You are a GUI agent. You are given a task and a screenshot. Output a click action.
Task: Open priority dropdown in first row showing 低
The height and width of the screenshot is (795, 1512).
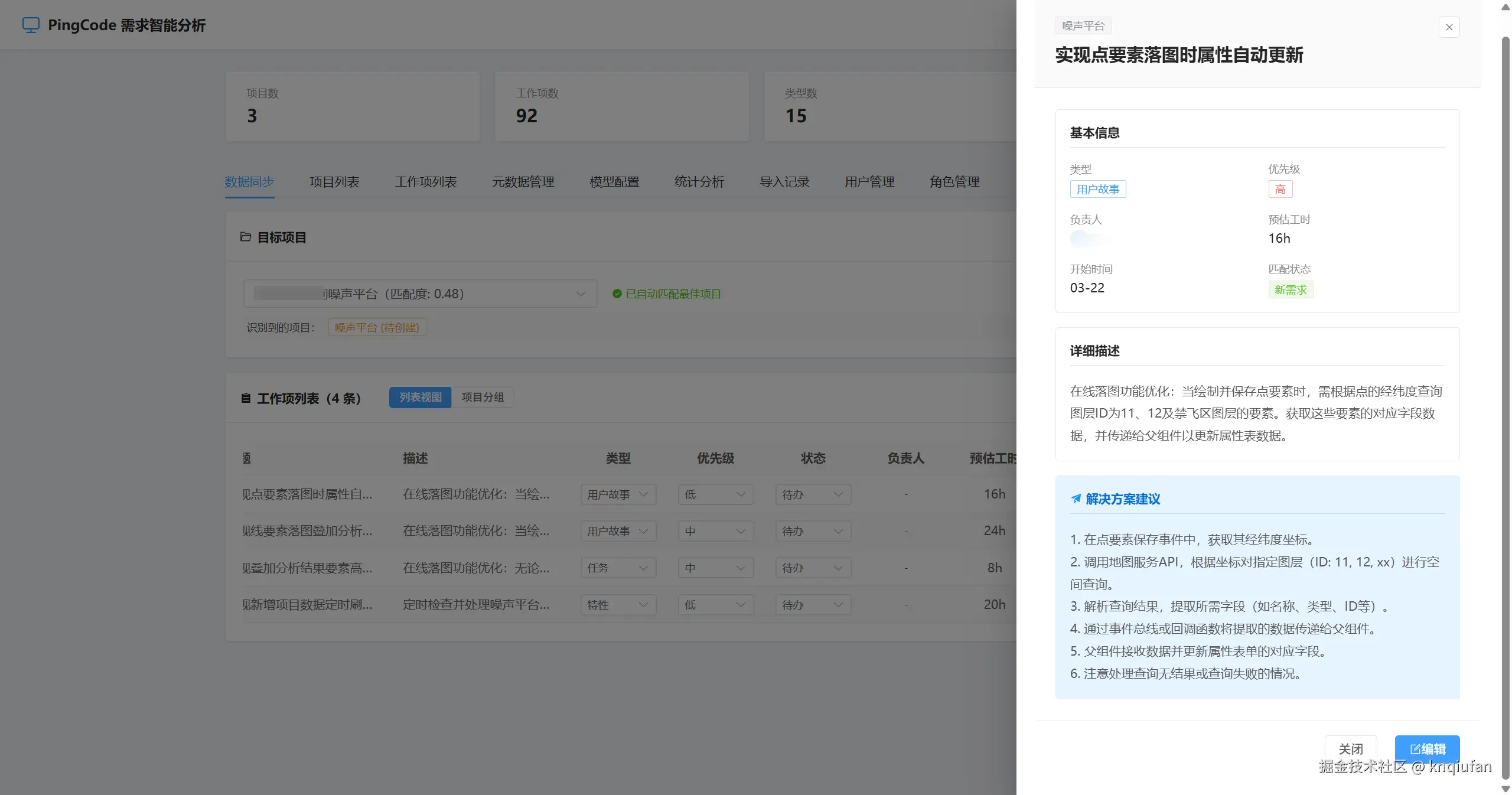(715, 494)
